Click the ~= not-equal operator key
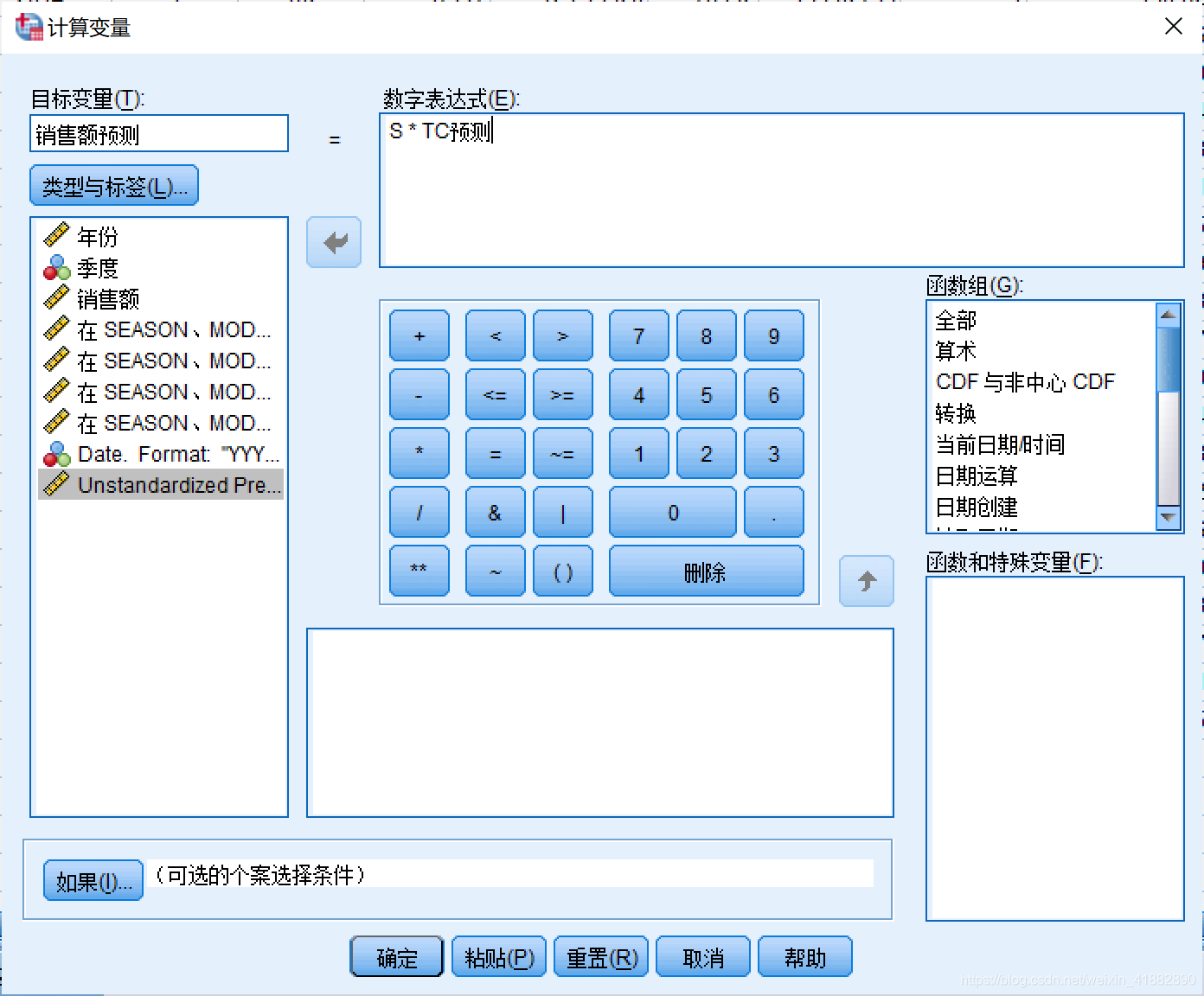Viewport: 1204px width, 996px height. click(563, 454)
